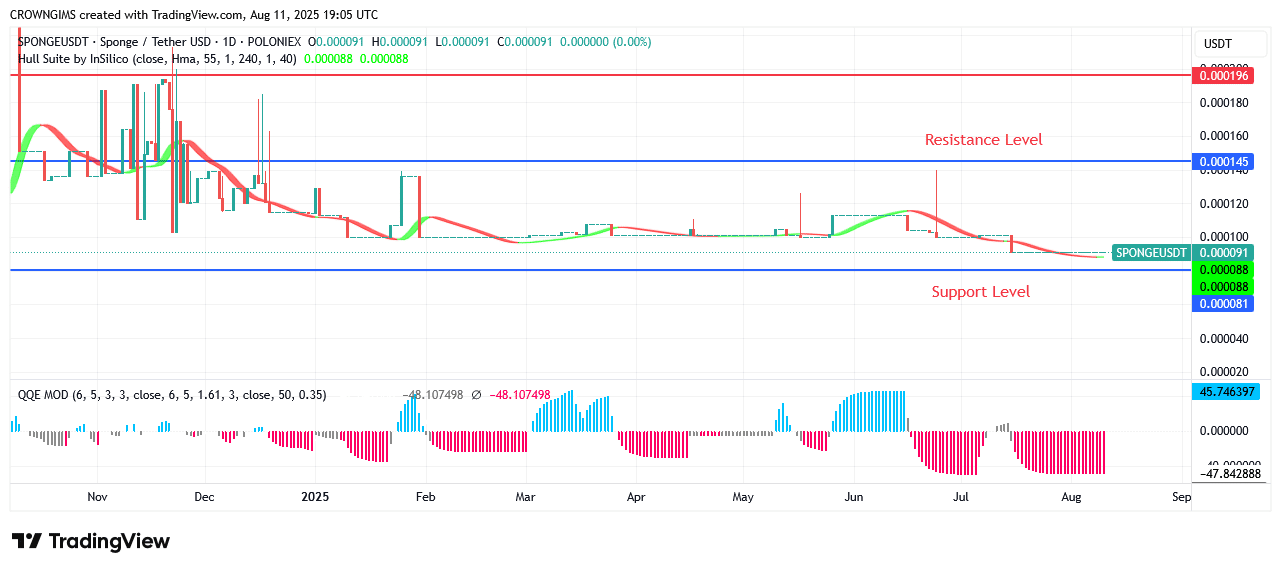The height and width of the screenshot is (571, 1281).
Task: Click the Aug label on time axis
Action: click(1071, 497)
